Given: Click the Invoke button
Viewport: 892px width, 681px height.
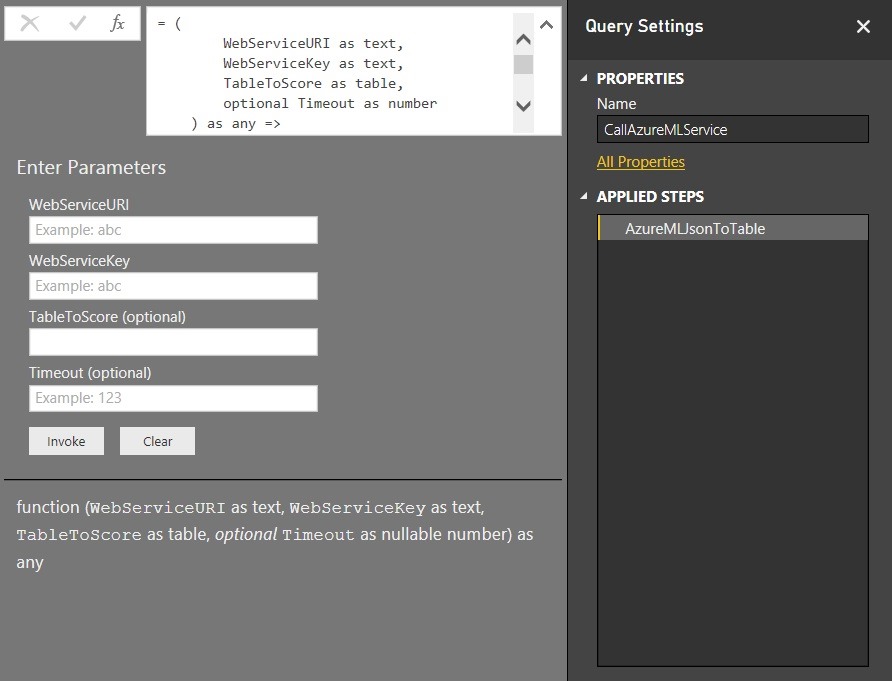Looking at the screenshot, I should [67, 441].
